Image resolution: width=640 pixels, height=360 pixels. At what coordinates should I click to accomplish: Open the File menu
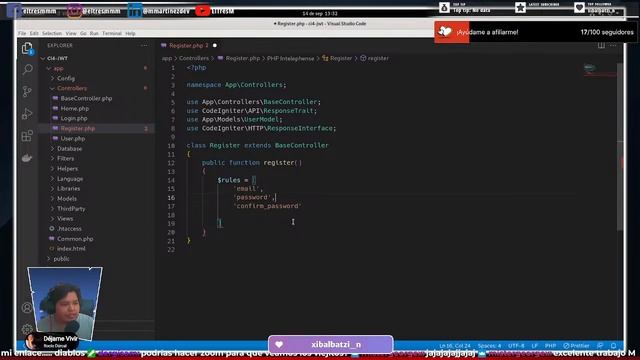pos(22,33)
